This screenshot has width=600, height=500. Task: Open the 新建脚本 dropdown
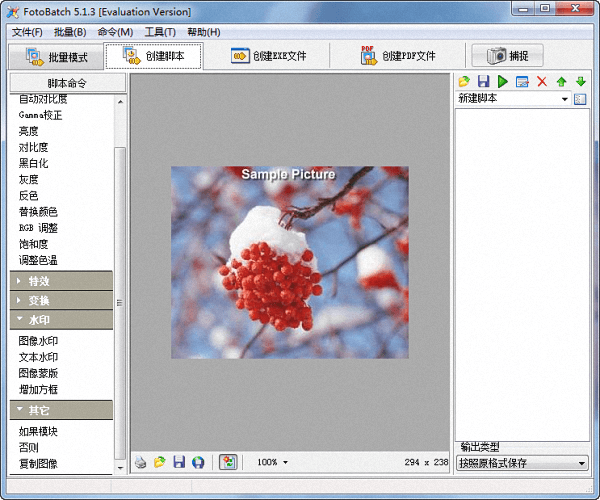(564, 99)
